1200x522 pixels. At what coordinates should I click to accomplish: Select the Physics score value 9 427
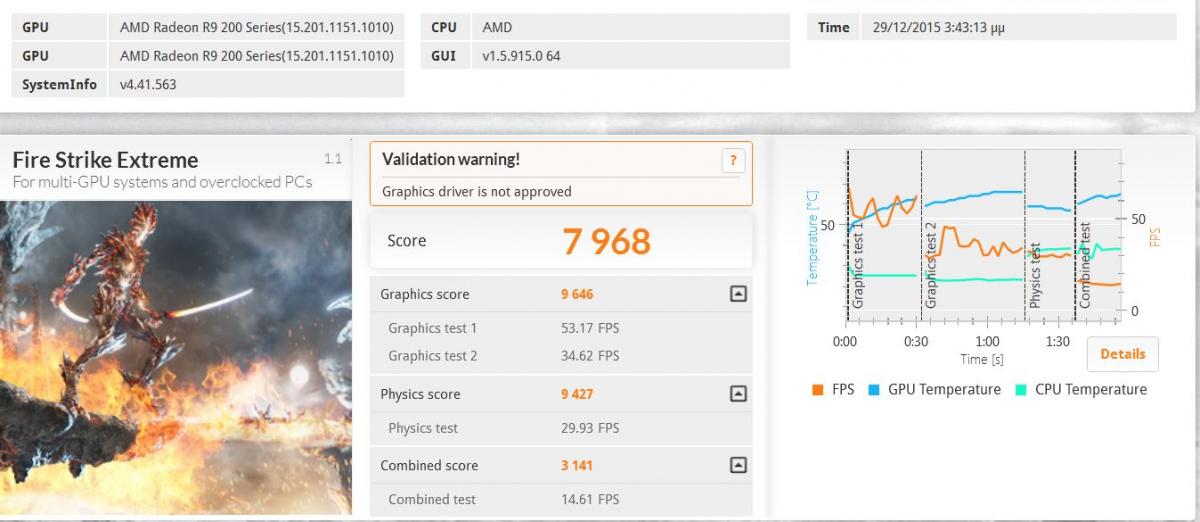[x=577, y=394]
